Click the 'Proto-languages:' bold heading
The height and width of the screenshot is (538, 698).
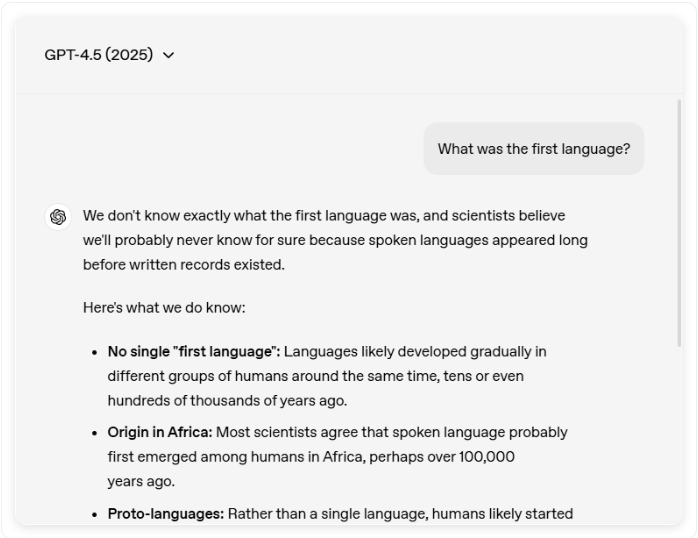[x=166, y=514]
